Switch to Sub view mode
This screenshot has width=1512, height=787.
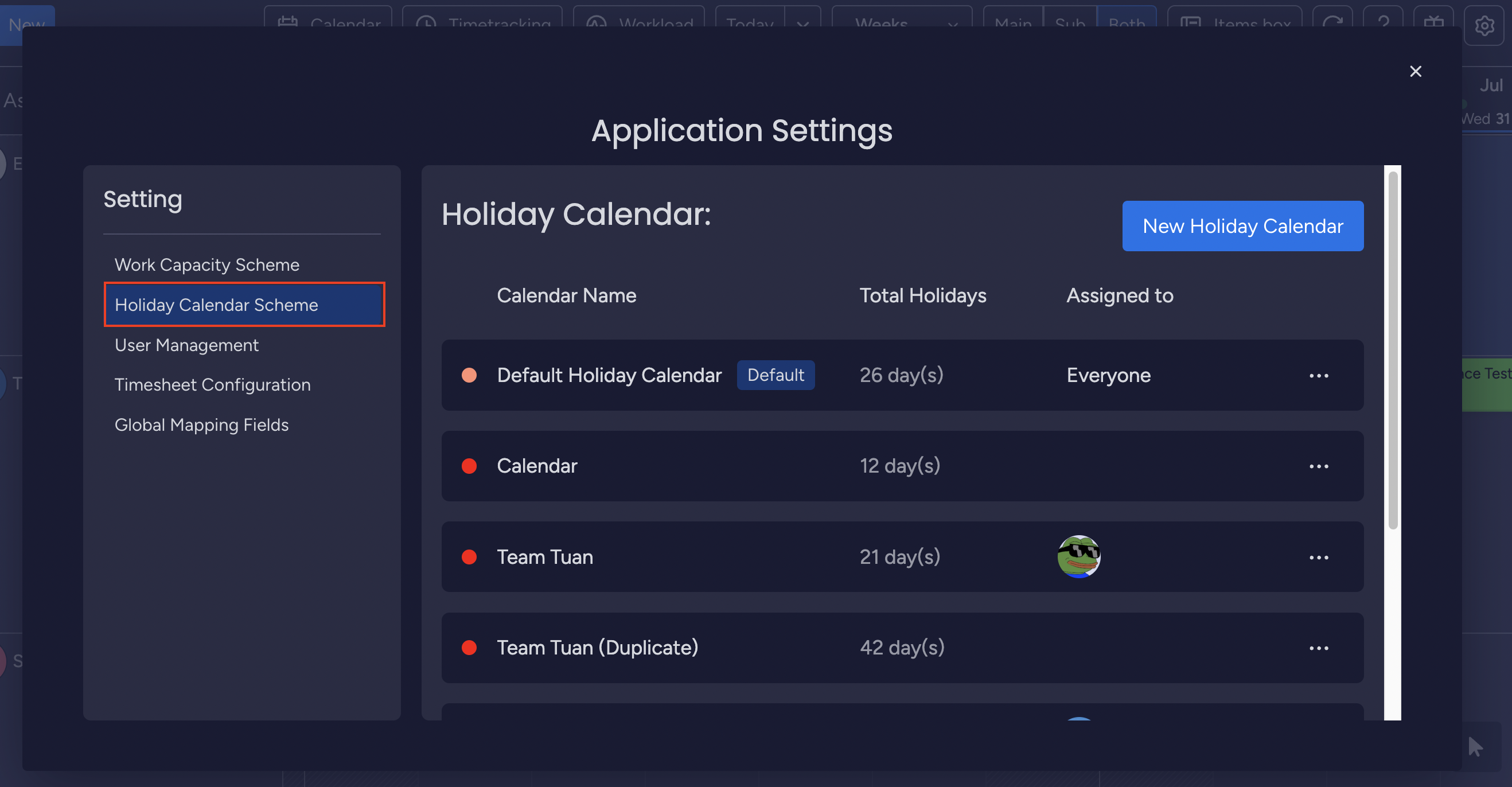click(x=1069, y=25)
